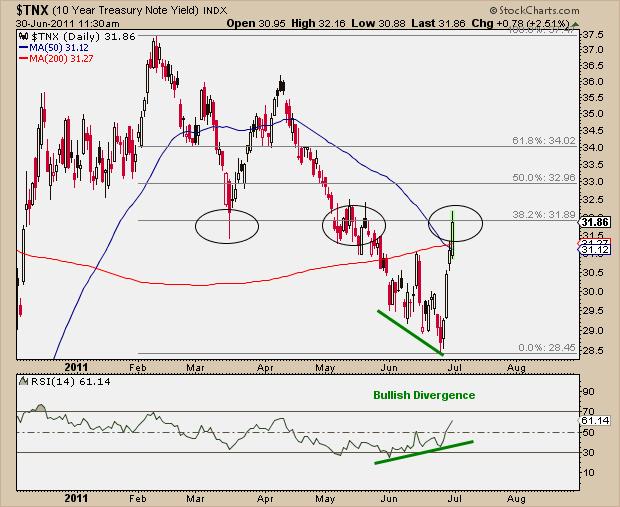Click the RSI(14) indicator legend icon
620x507 pixels.
(24, 382)
